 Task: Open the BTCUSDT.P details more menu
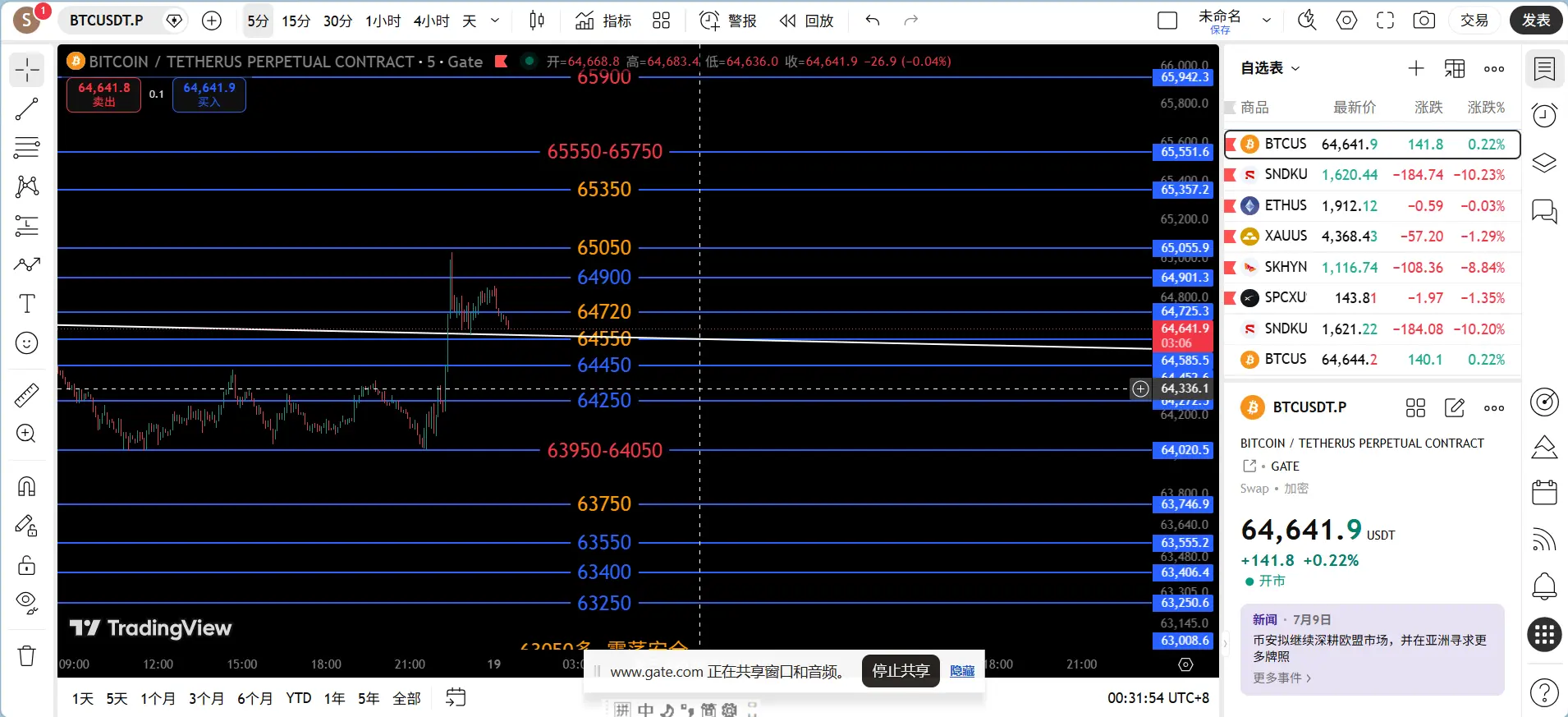tap(1494, 407)
